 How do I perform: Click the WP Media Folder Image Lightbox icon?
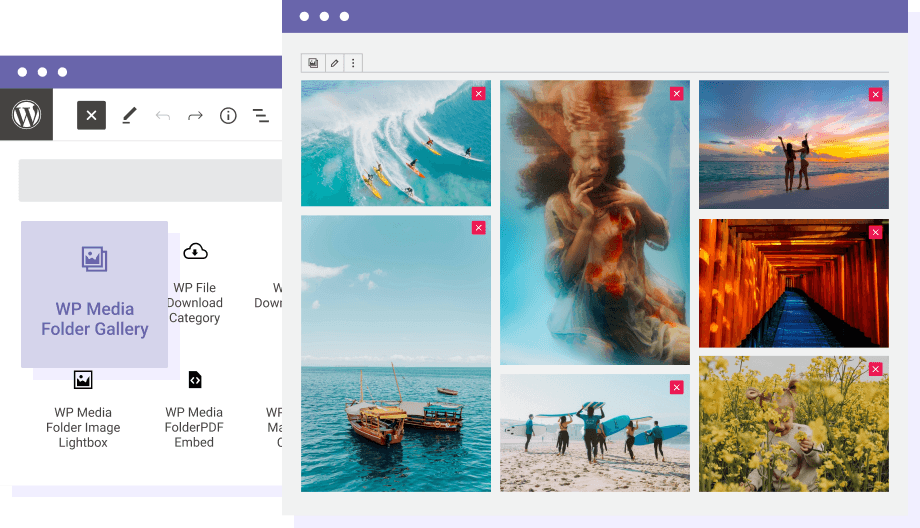[83, 380]
